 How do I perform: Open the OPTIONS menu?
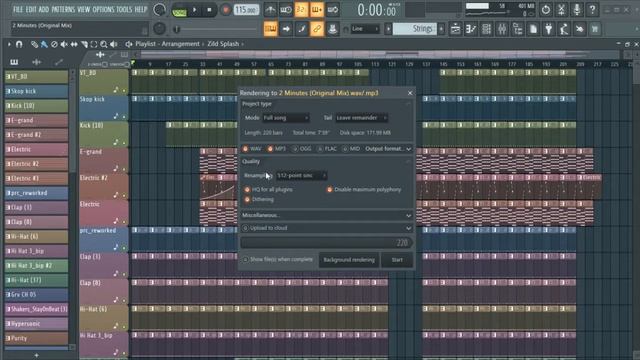tap(104, 9)
